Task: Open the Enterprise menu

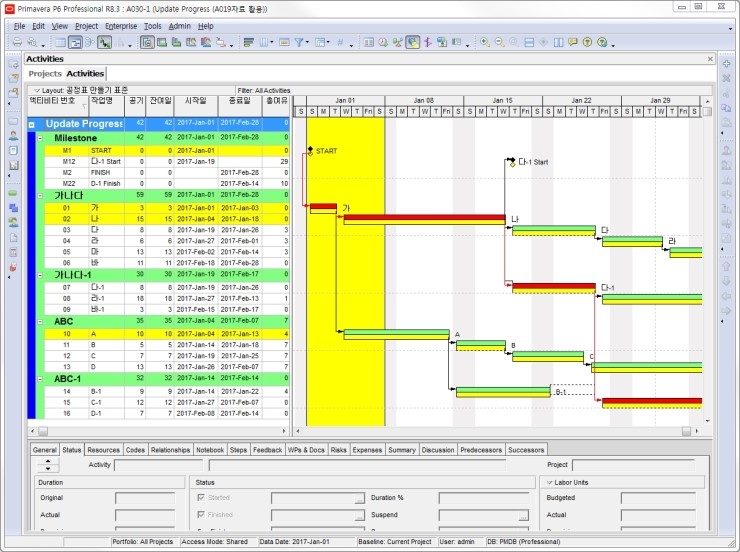Action: [121, 26]
